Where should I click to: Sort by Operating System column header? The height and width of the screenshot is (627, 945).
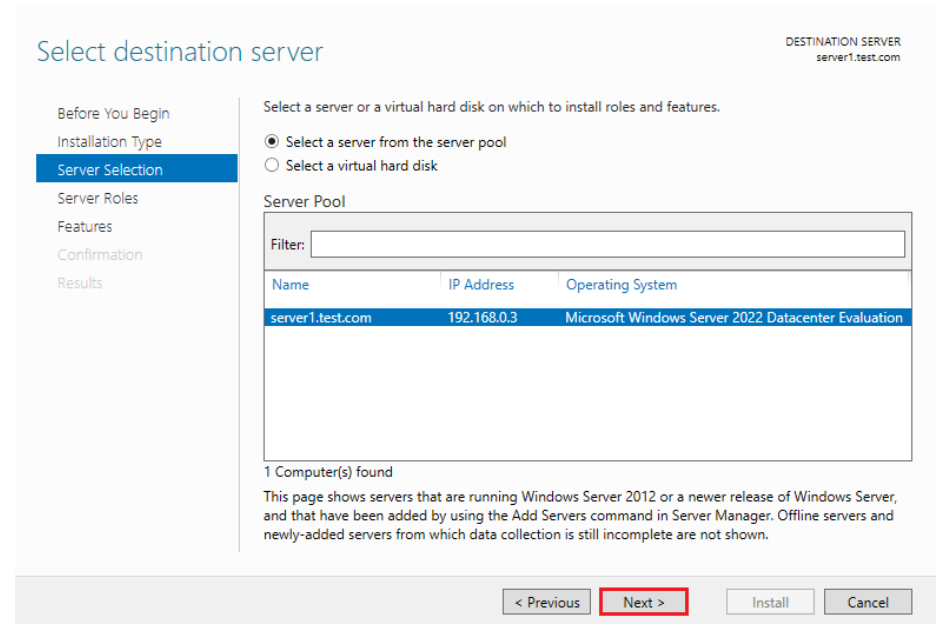621,285
